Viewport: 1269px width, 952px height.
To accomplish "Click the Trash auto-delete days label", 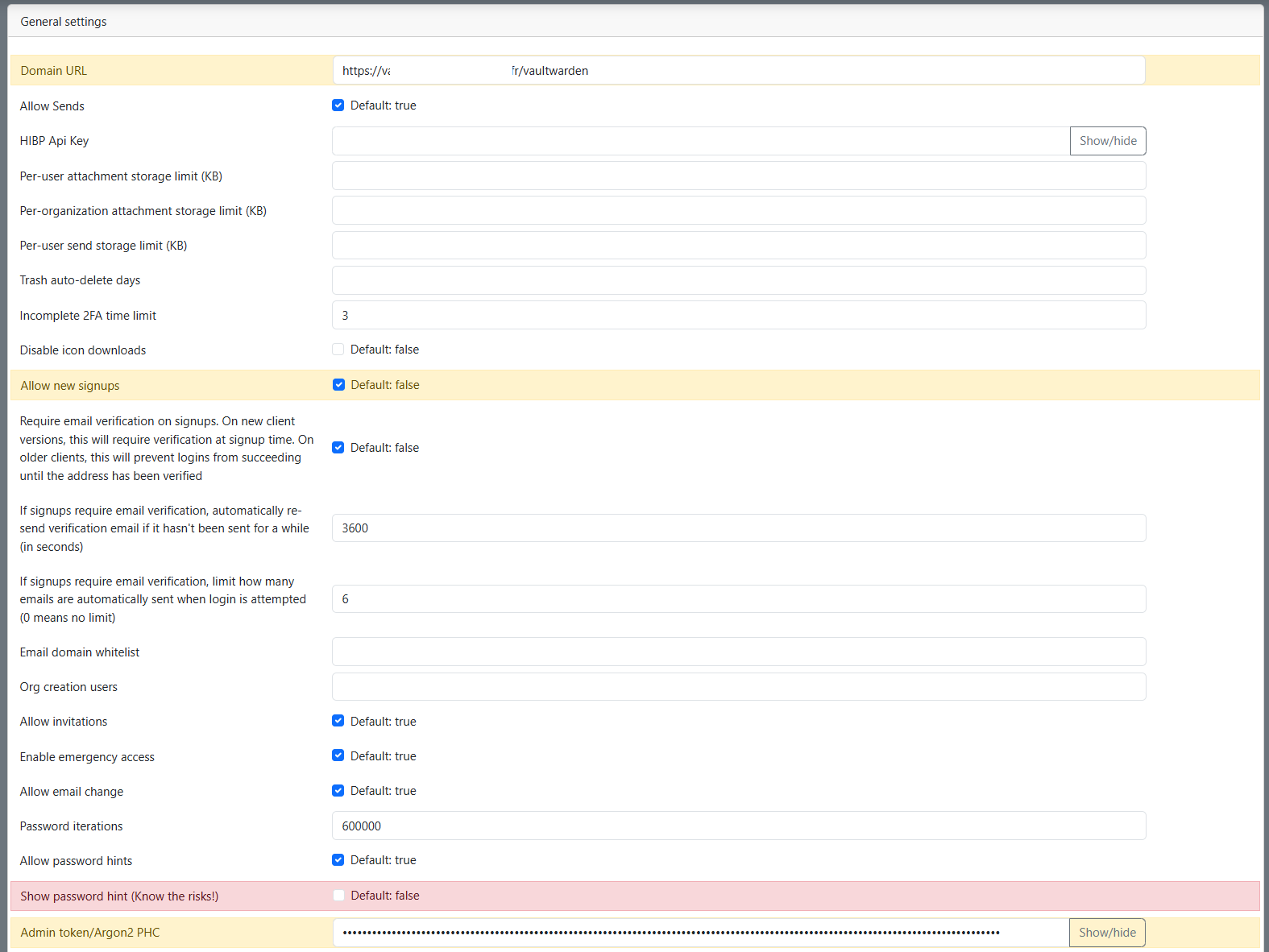I will tap(80, 280).
